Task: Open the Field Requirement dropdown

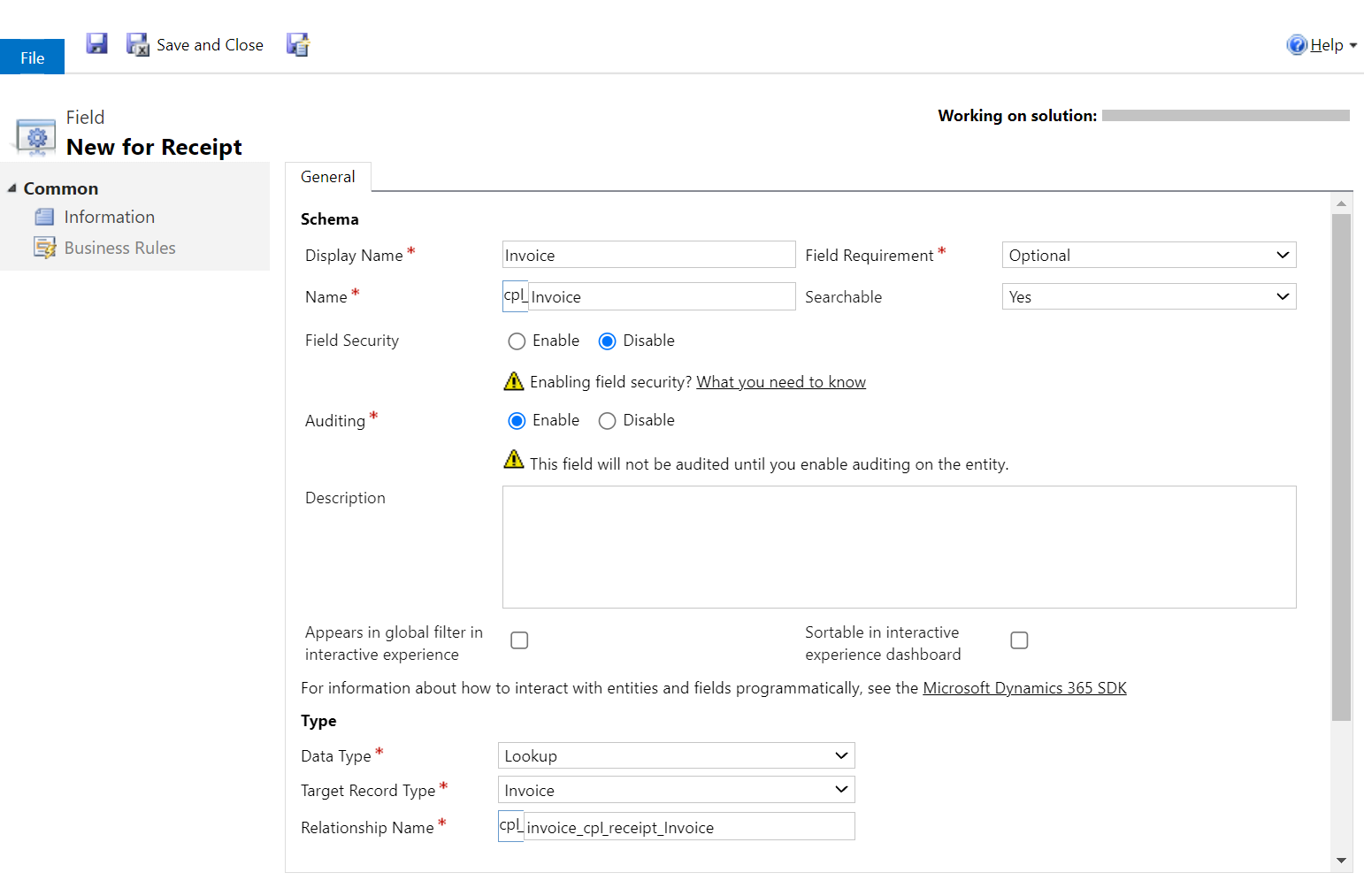Action: point(1148,255)
